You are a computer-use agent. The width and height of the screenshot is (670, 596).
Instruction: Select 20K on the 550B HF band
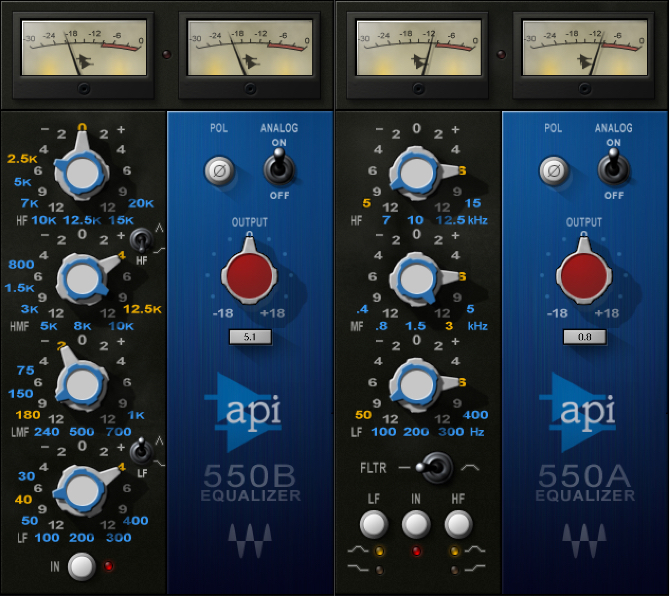pos(141,203)
